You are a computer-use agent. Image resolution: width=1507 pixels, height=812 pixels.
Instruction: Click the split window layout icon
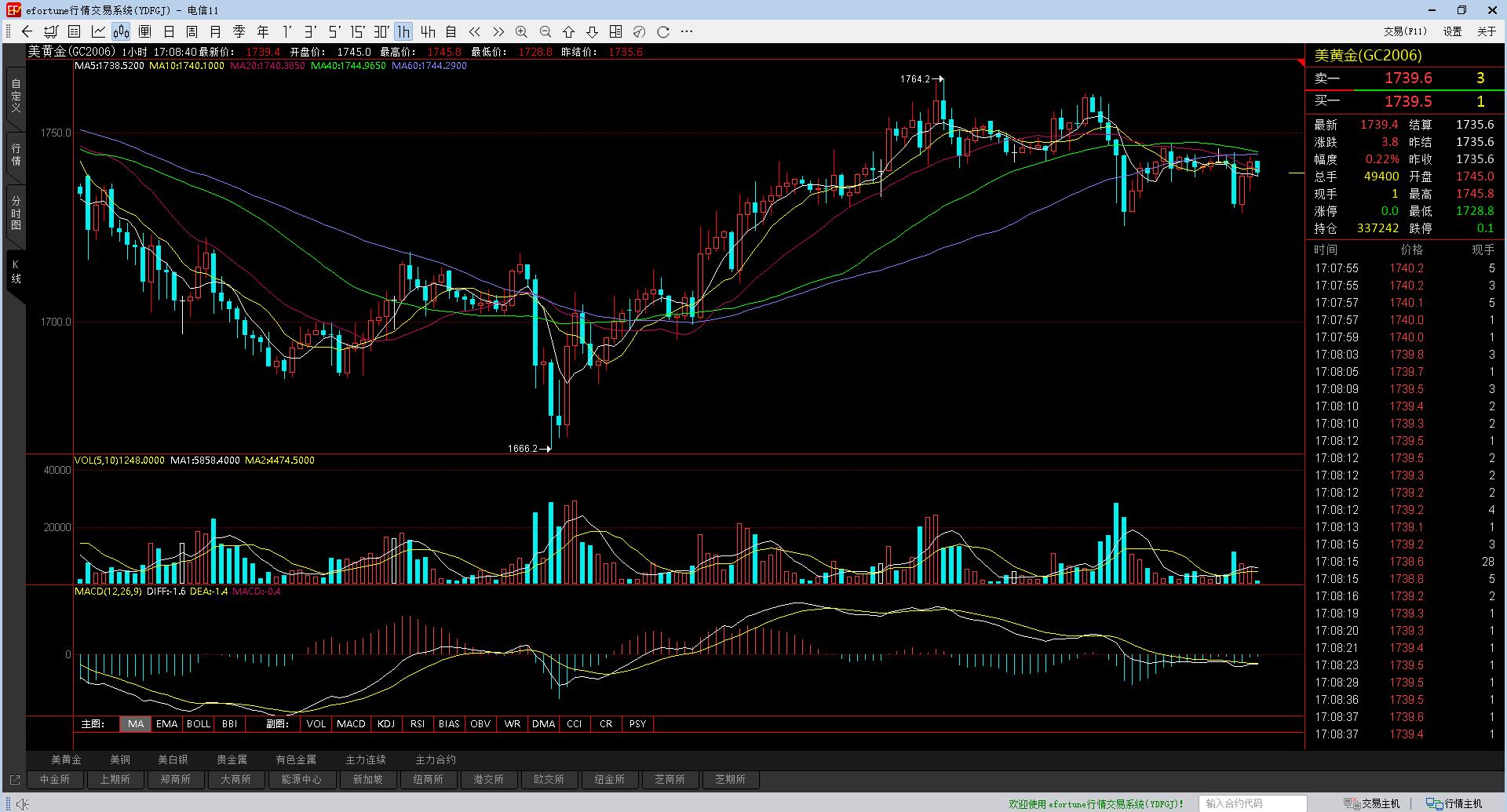coord(616,31)
